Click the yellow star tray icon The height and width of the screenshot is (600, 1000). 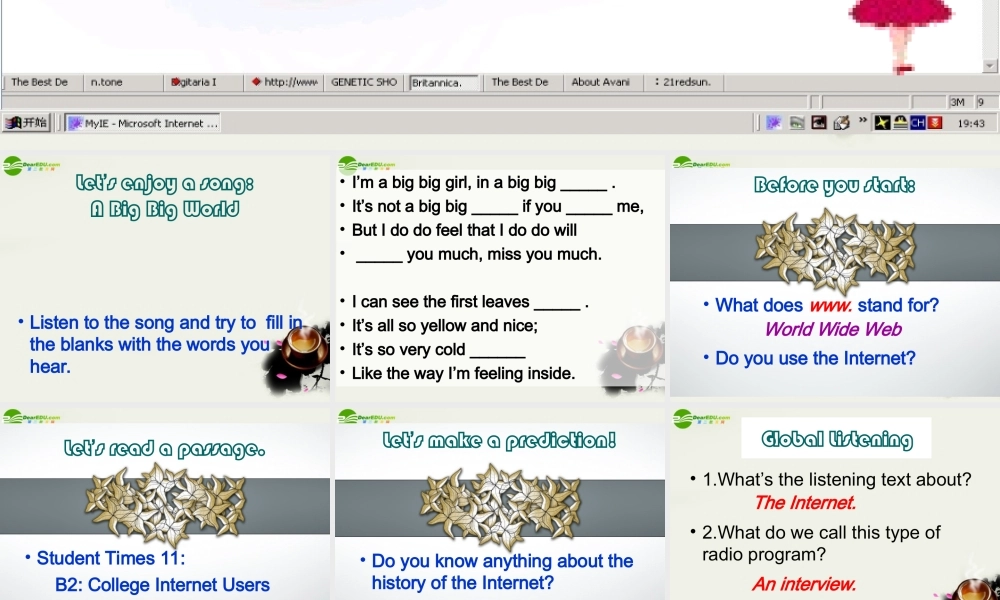tap(882, 123)
